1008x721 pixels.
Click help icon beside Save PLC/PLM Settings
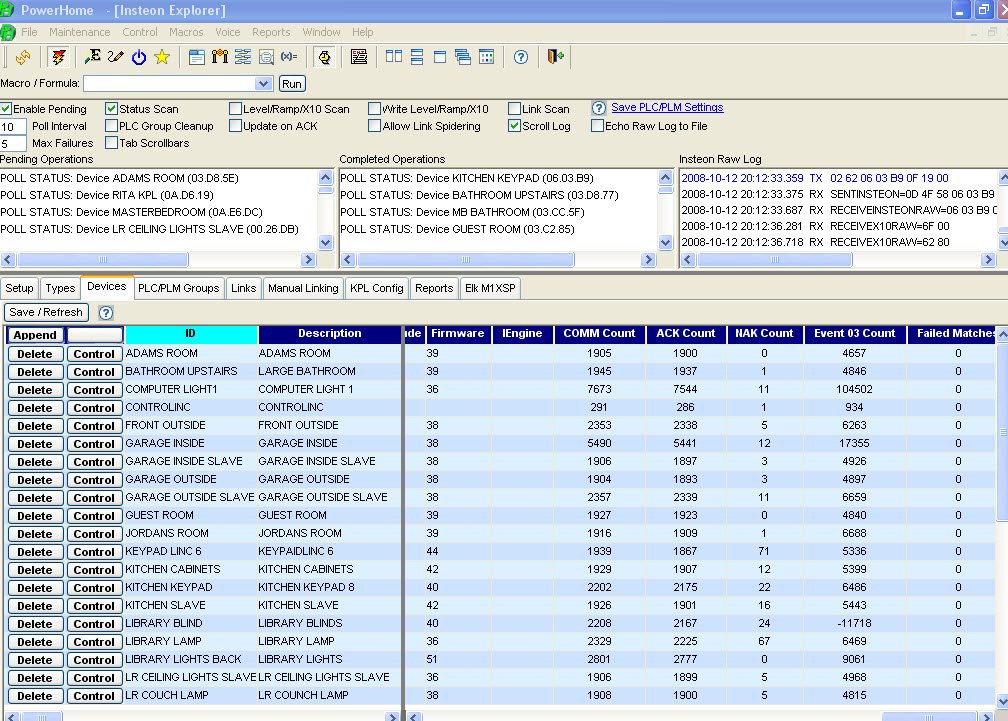tap(599, 108)
